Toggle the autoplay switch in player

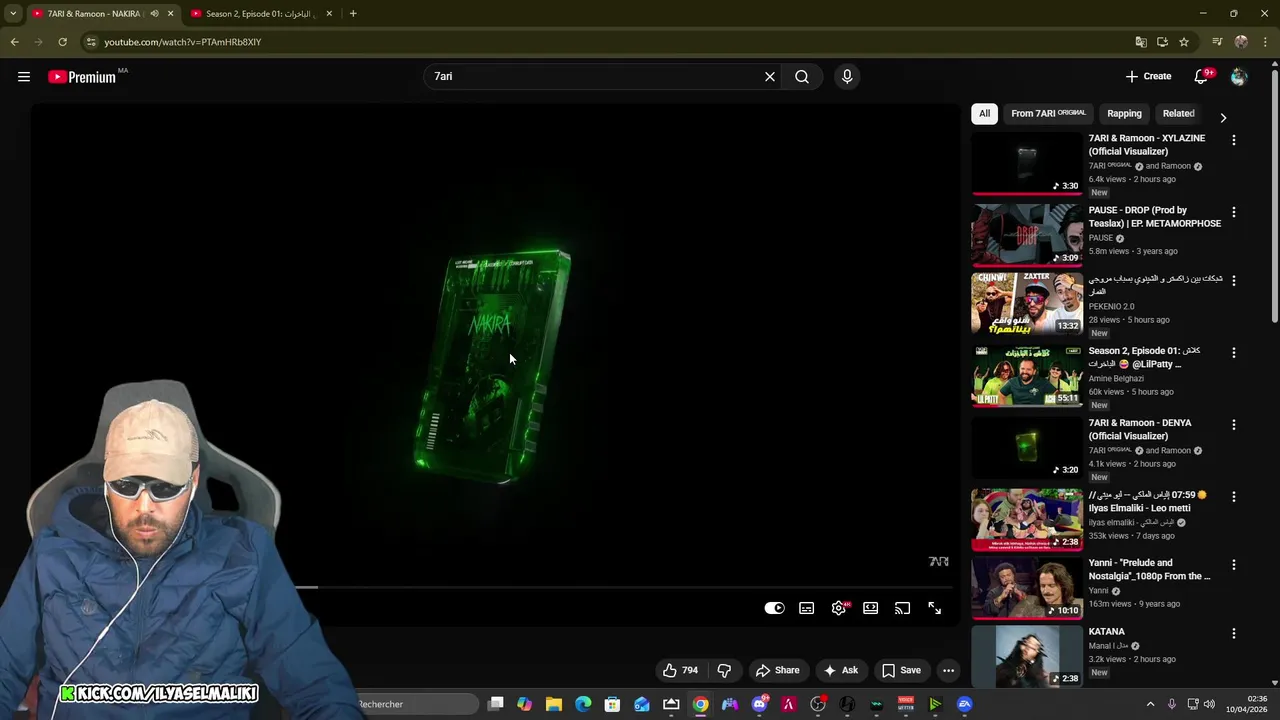[x=775, y=608]
